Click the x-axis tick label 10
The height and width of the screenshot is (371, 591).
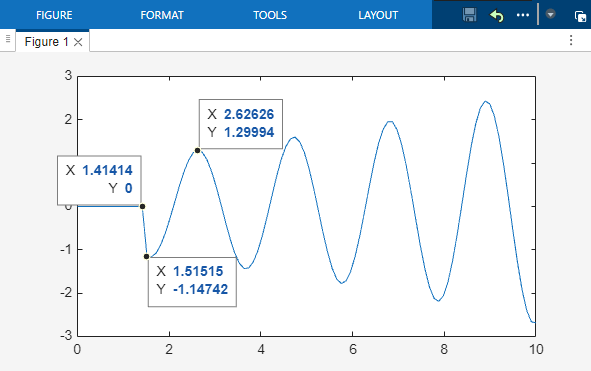pos(536,349)
